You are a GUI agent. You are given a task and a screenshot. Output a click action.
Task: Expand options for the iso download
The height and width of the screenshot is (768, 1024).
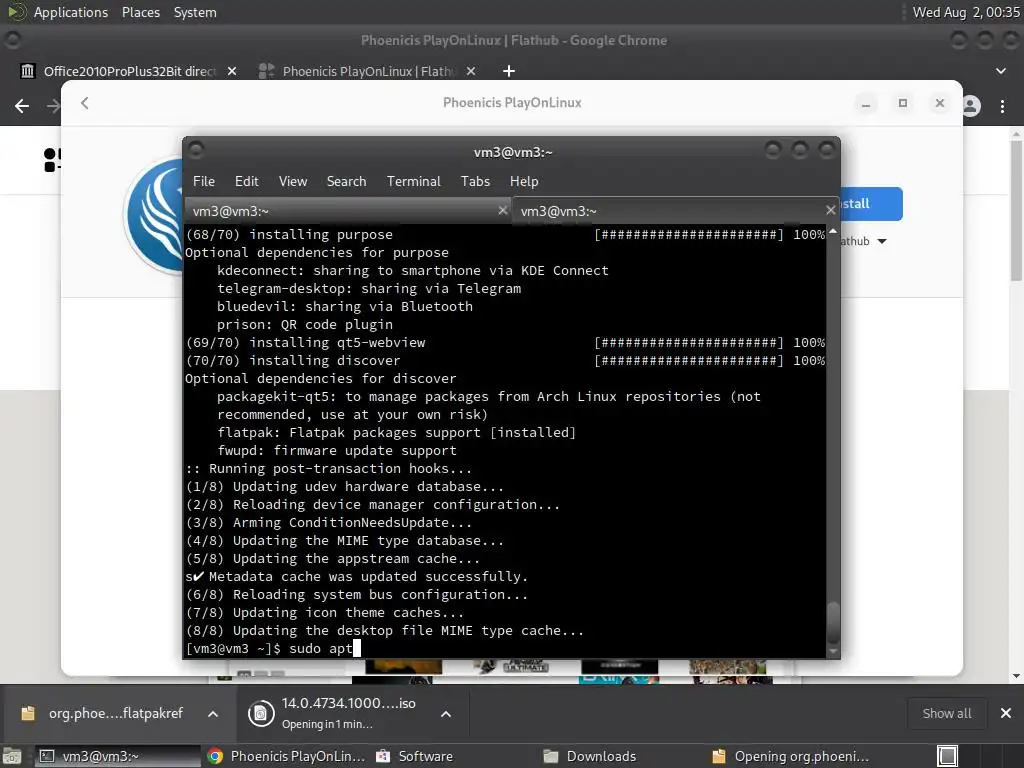tap(446, 714)
